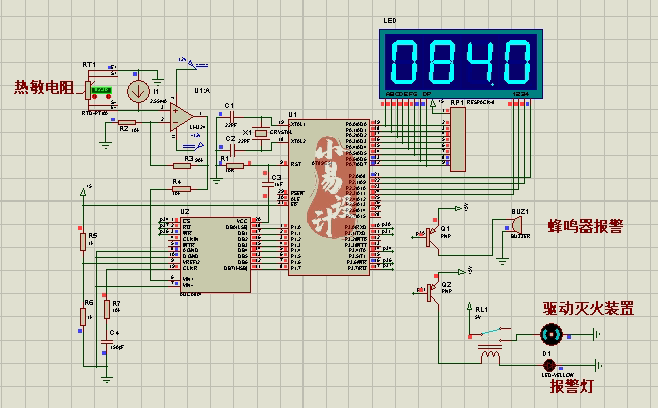Select the D1 yellow LED
The image size is (658, 408).
coord(549,365)
